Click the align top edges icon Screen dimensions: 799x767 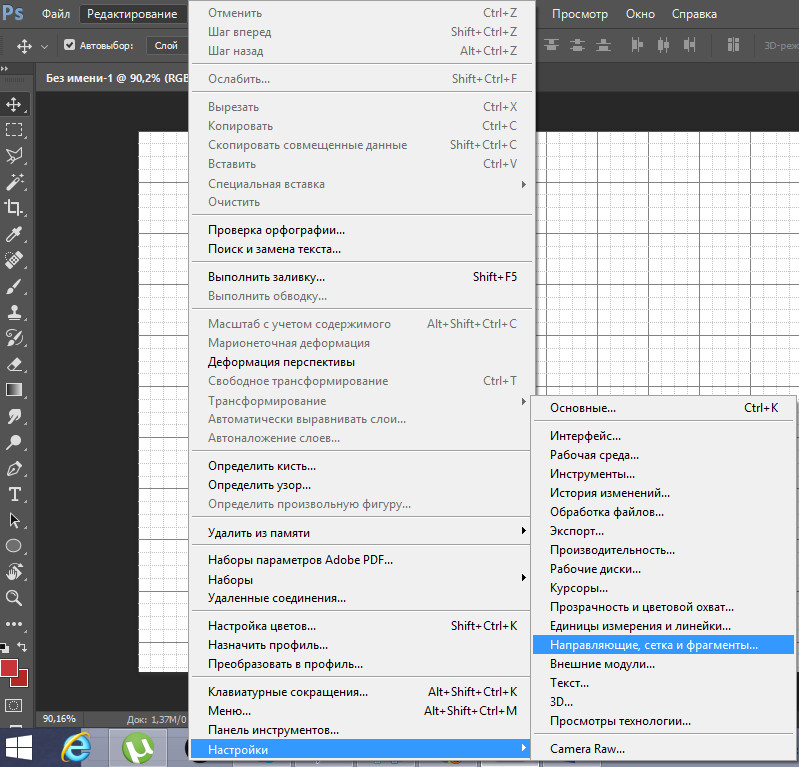(551, 45)
